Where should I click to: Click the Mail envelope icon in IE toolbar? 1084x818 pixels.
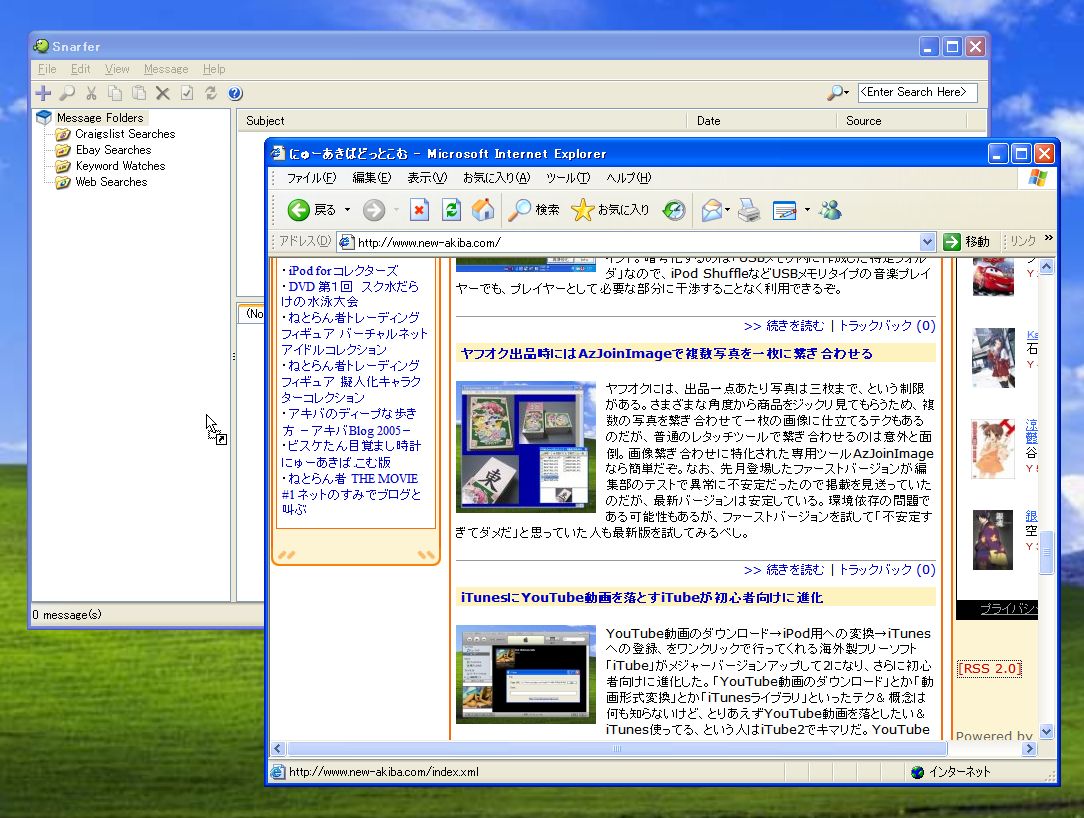point(711,210)
